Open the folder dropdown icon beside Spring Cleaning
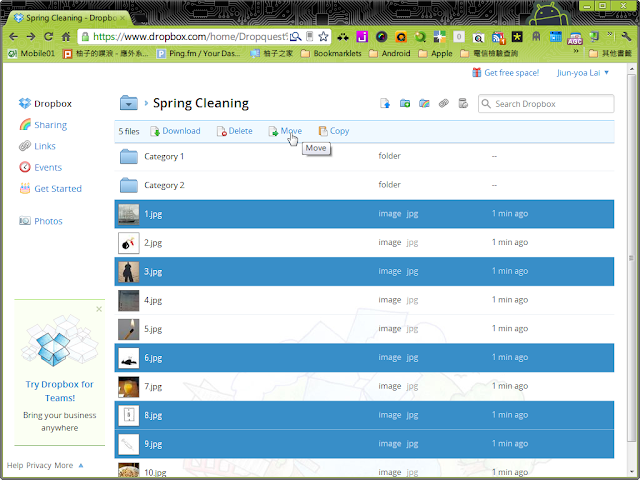 (x=129, y=103)
